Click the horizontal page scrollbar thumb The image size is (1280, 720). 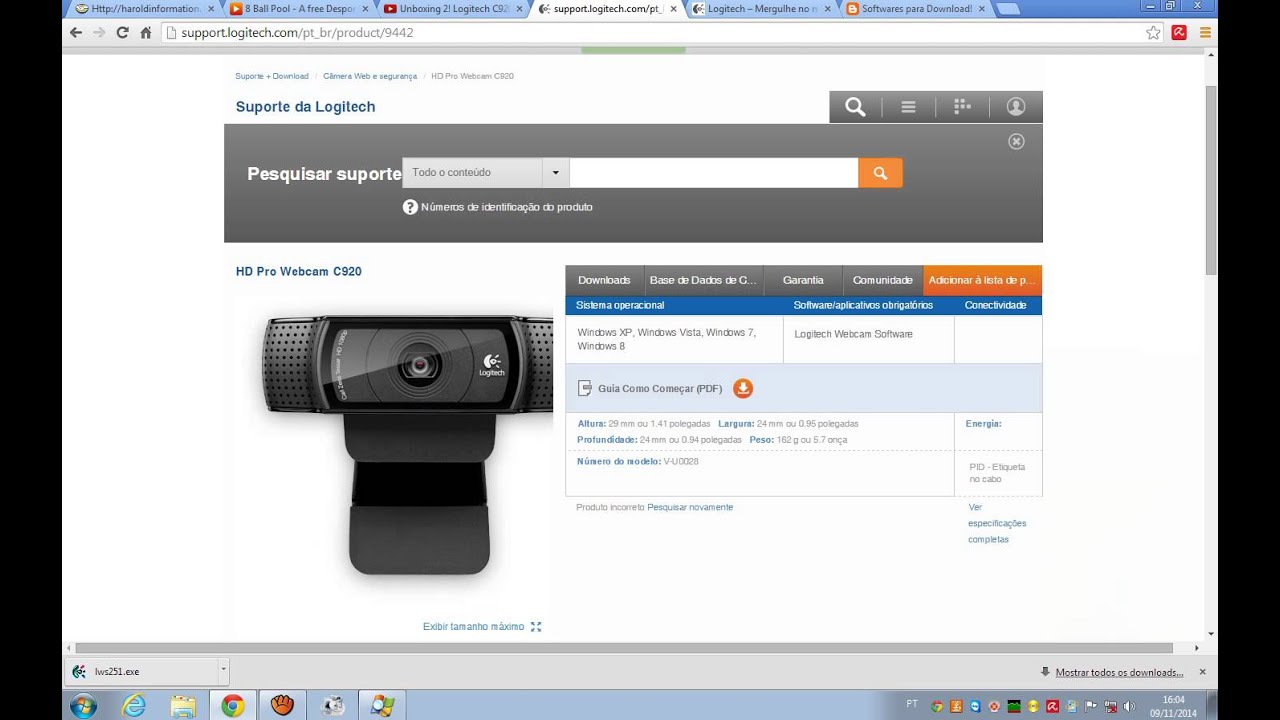click(x=623, y=648)
